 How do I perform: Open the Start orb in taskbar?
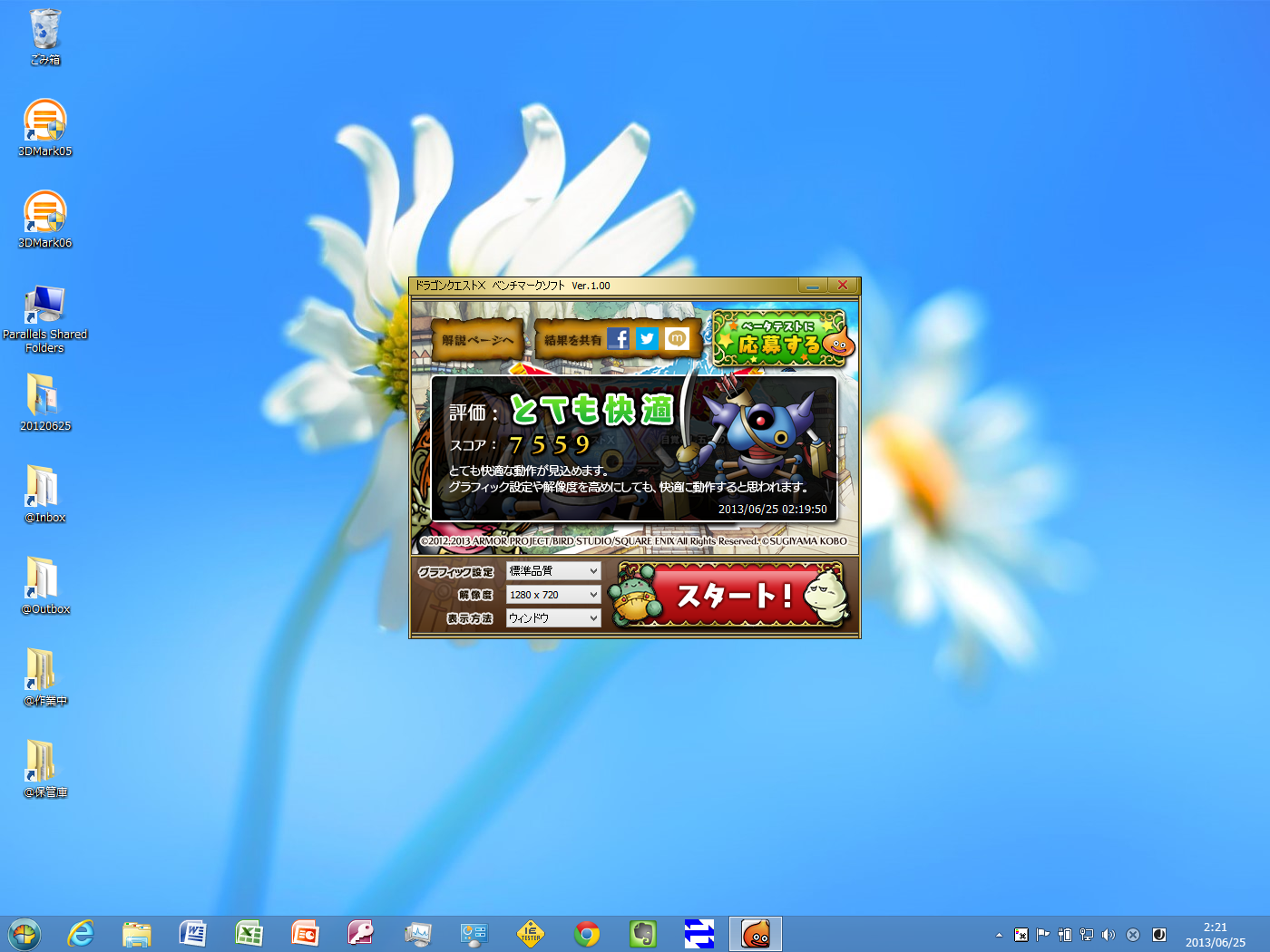point(24,934)
